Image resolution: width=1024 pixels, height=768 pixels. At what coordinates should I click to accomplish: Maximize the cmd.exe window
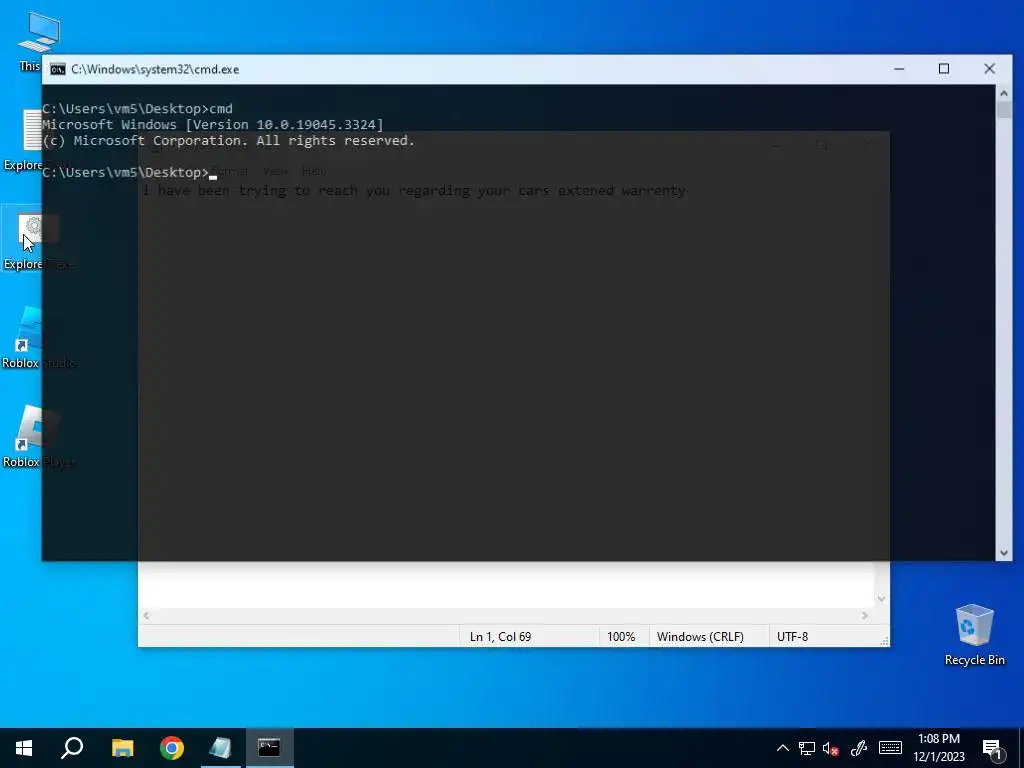click(944, 69)
